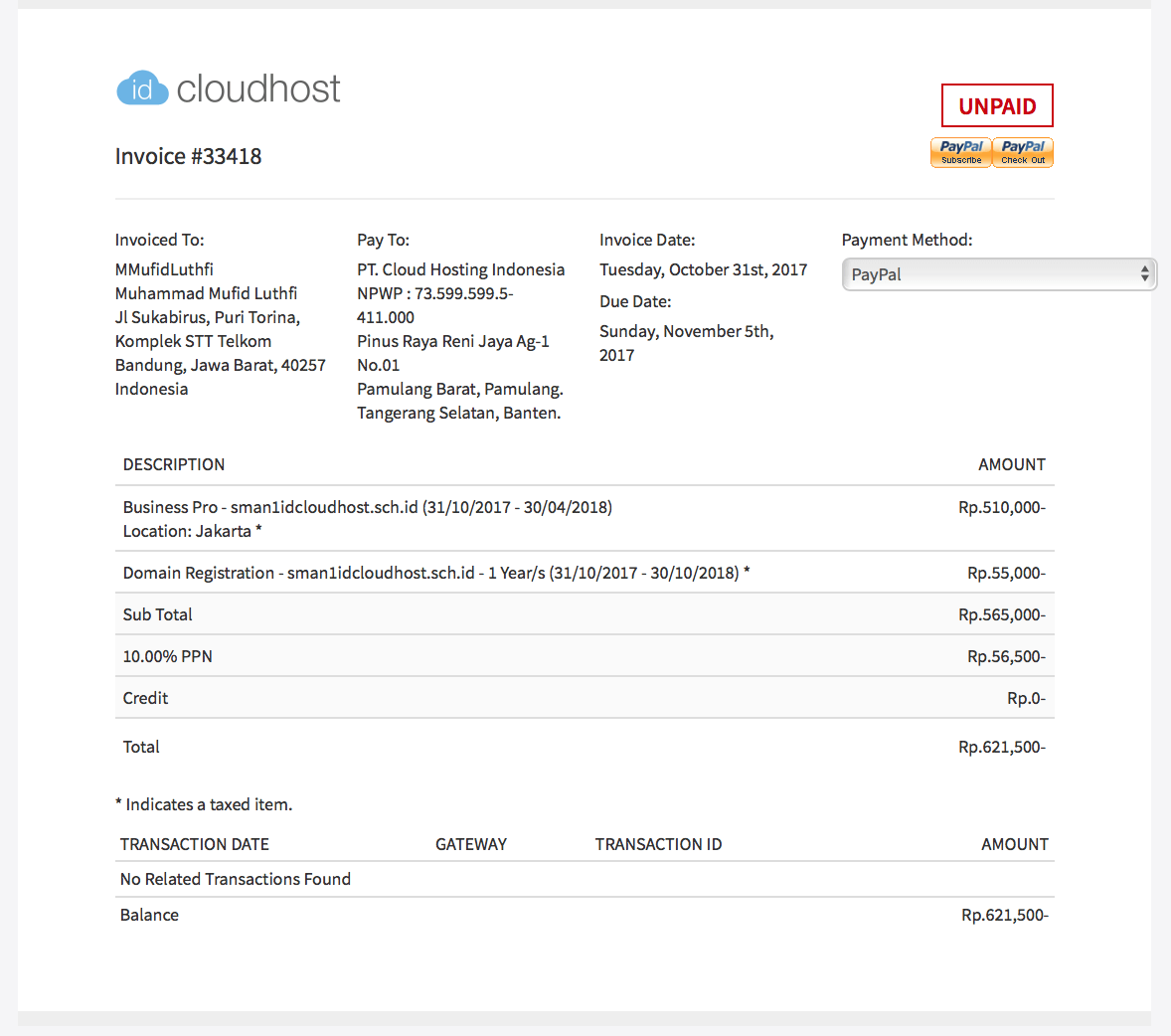Click the Total amount Rp.621,500
The width and height of the screenshot is (1171, 1036).
1001,747
